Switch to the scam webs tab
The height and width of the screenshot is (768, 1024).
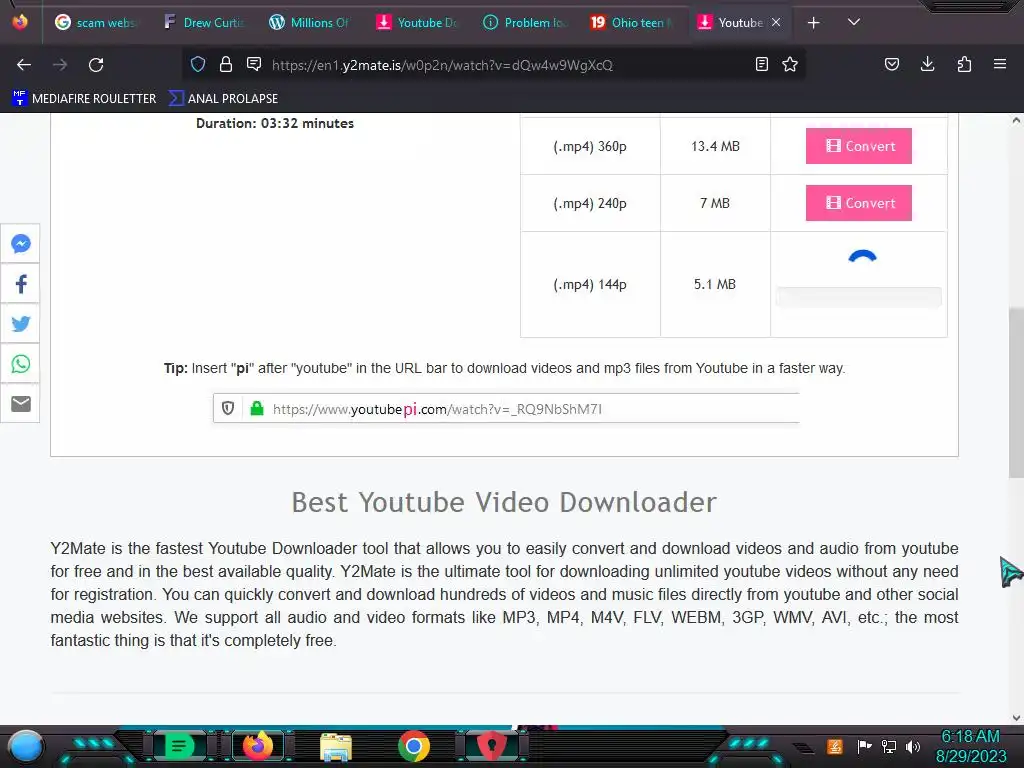coord(95,22)
